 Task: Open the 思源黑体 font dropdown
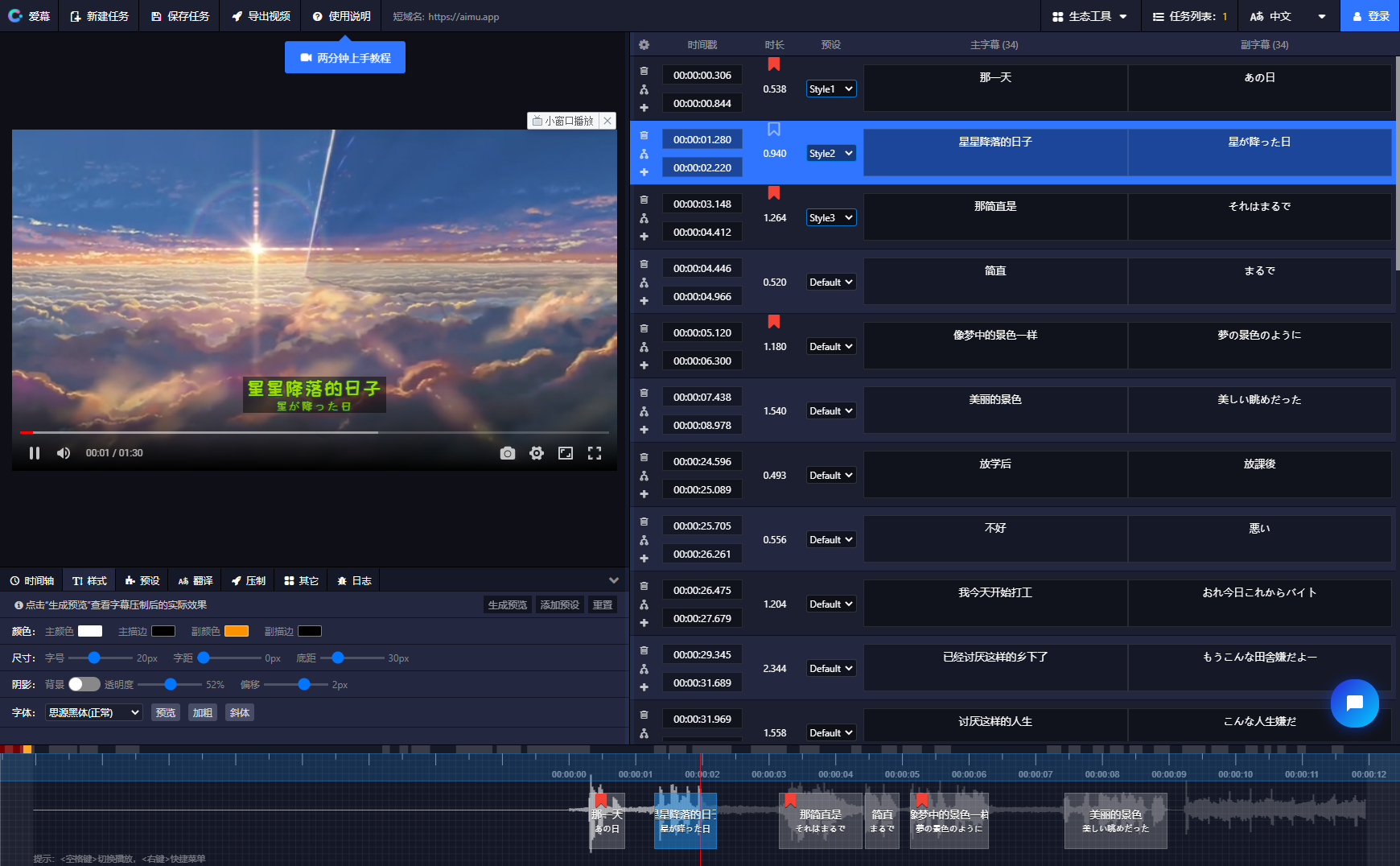click(94, 712)
